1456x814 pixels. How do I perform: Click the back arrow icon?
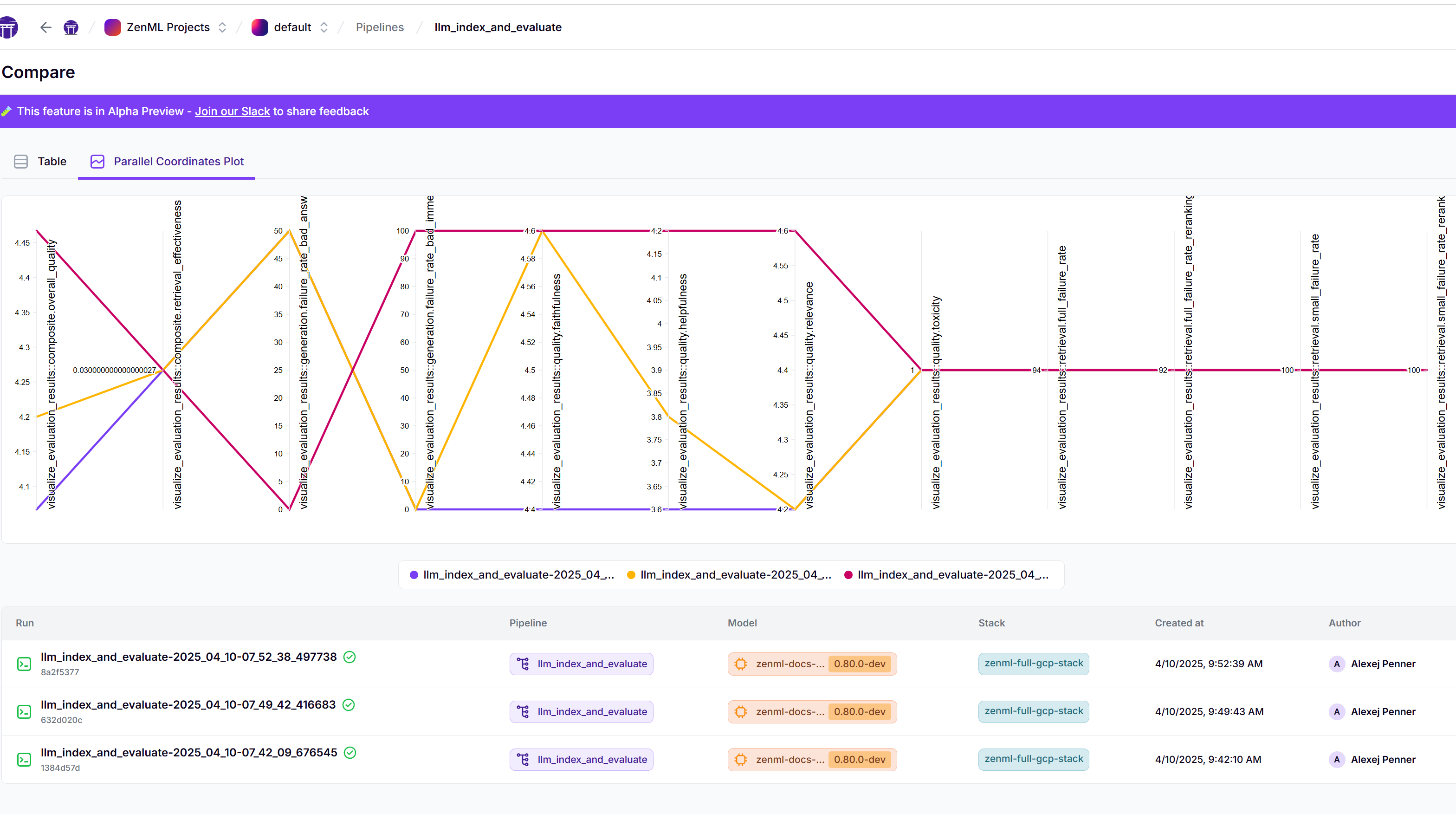pyautogui.click(x=46, y=27)
